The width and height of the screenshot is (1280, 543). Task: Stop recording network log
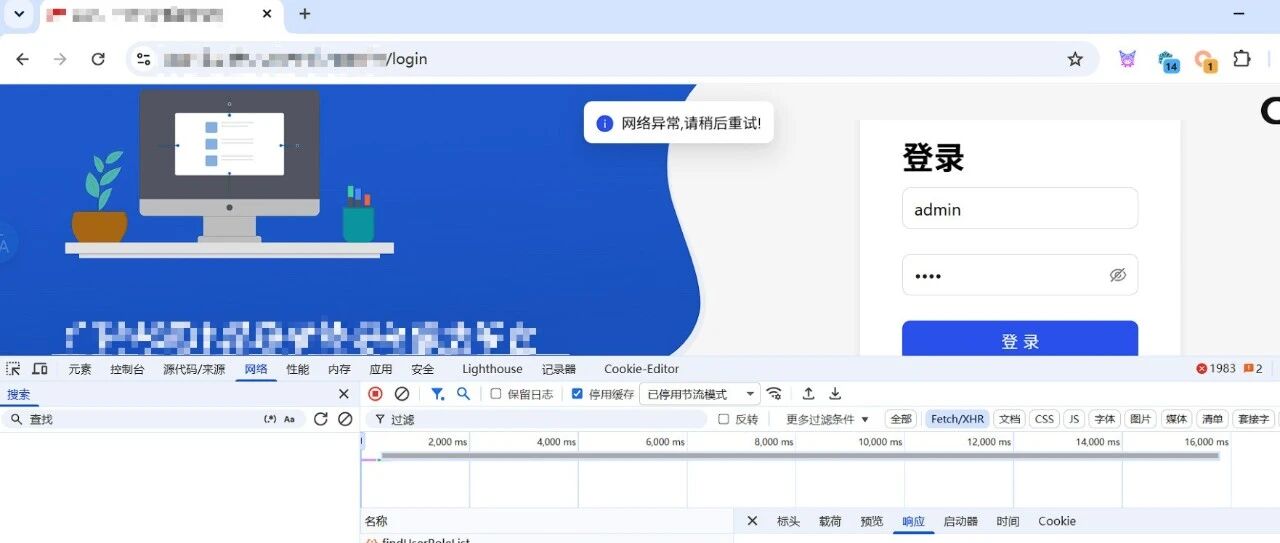click(376, 394)
